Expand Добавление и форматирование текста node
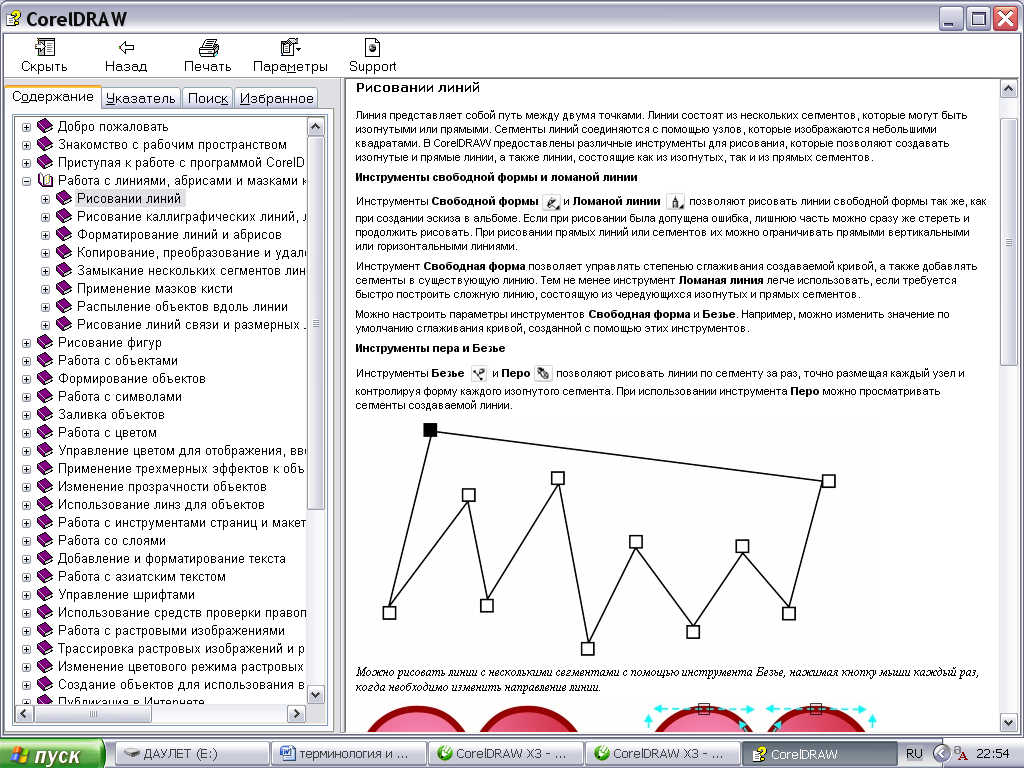The image size is (1024, 768). coord(26,559)
